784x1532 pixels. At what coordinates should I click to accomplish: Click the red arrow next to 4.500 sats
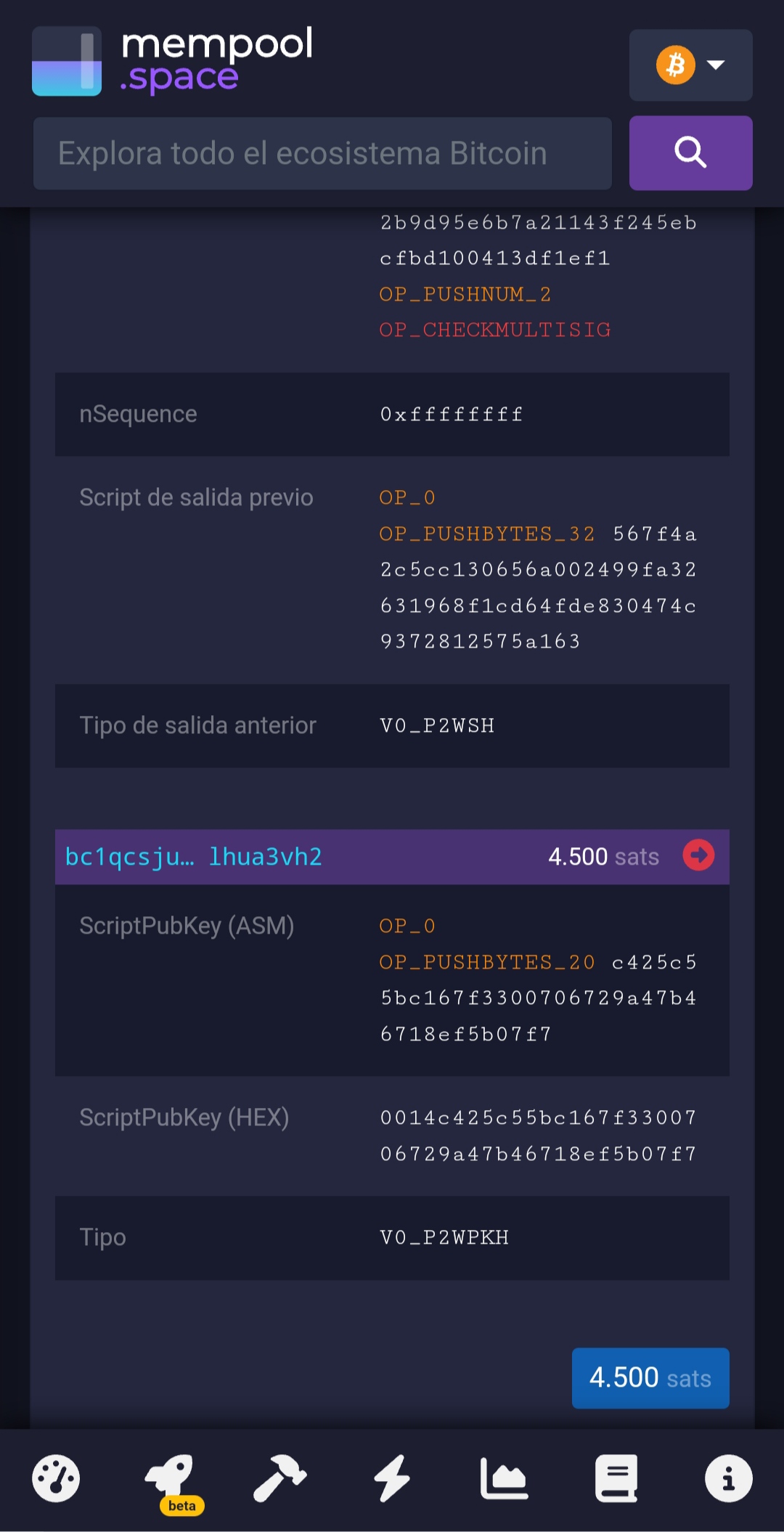pyautogui.click(x=698, y=855)
